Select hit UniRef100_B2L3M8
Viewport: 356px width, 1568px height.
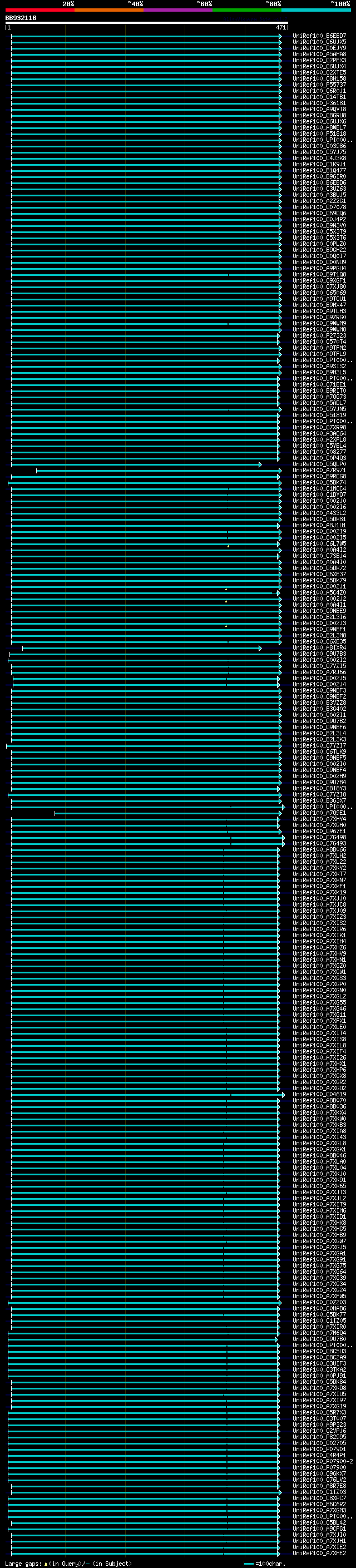tap(319, 635)
